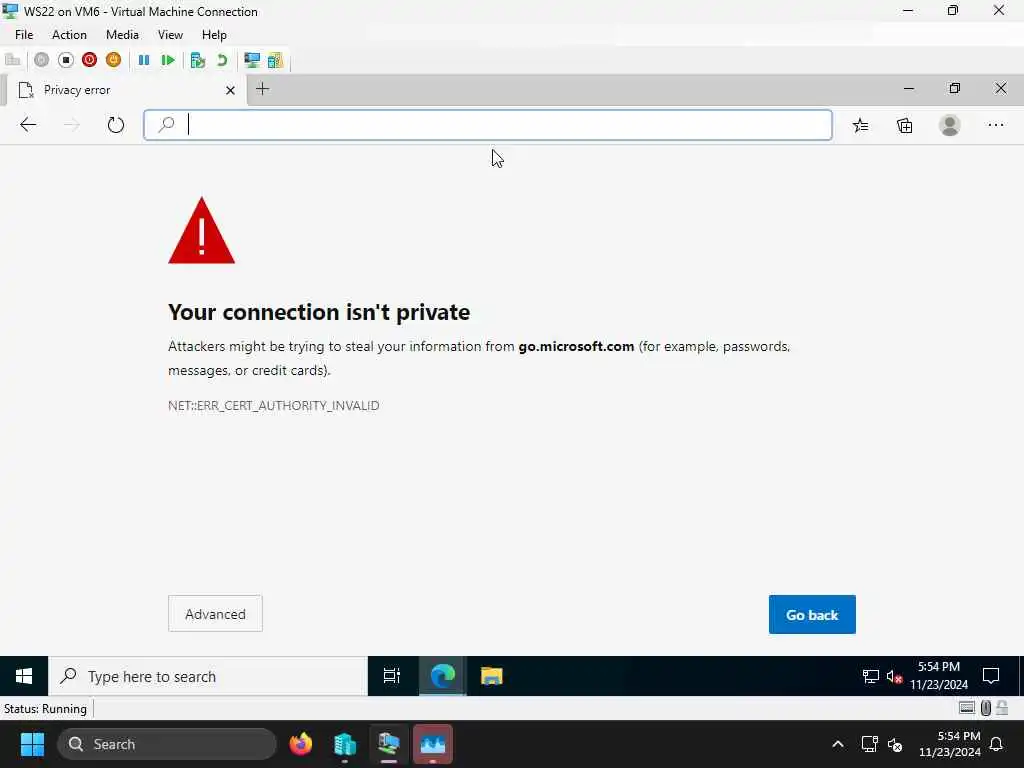Turn off the VM with the black square icon
The width and height of the screenshot is (1024, 768).
point(65,60)
